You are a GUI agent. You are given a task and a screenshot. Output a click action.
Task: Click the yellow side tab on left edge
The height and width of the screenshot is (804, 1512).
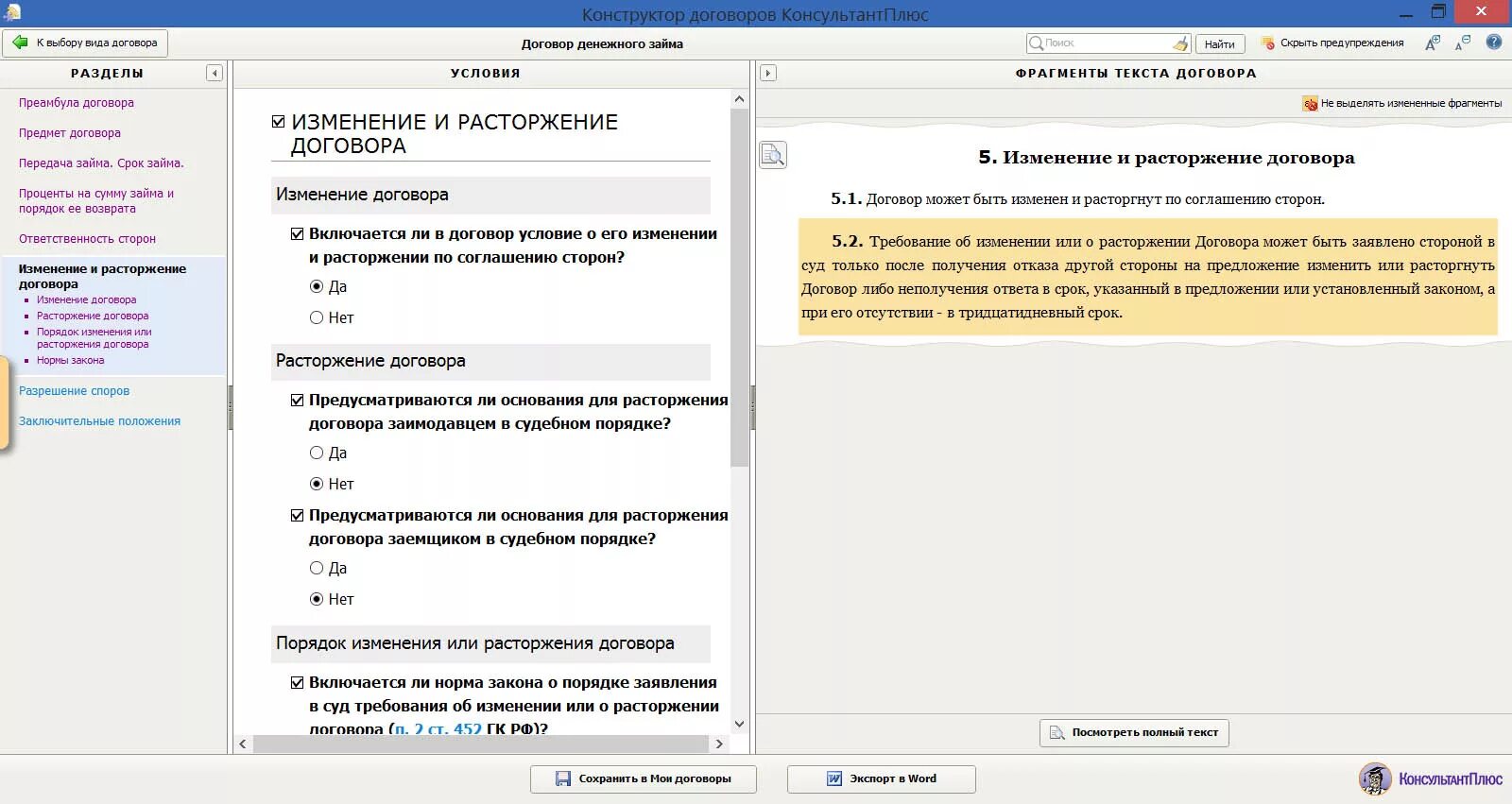pyautogui.click(x=4, y=403)
